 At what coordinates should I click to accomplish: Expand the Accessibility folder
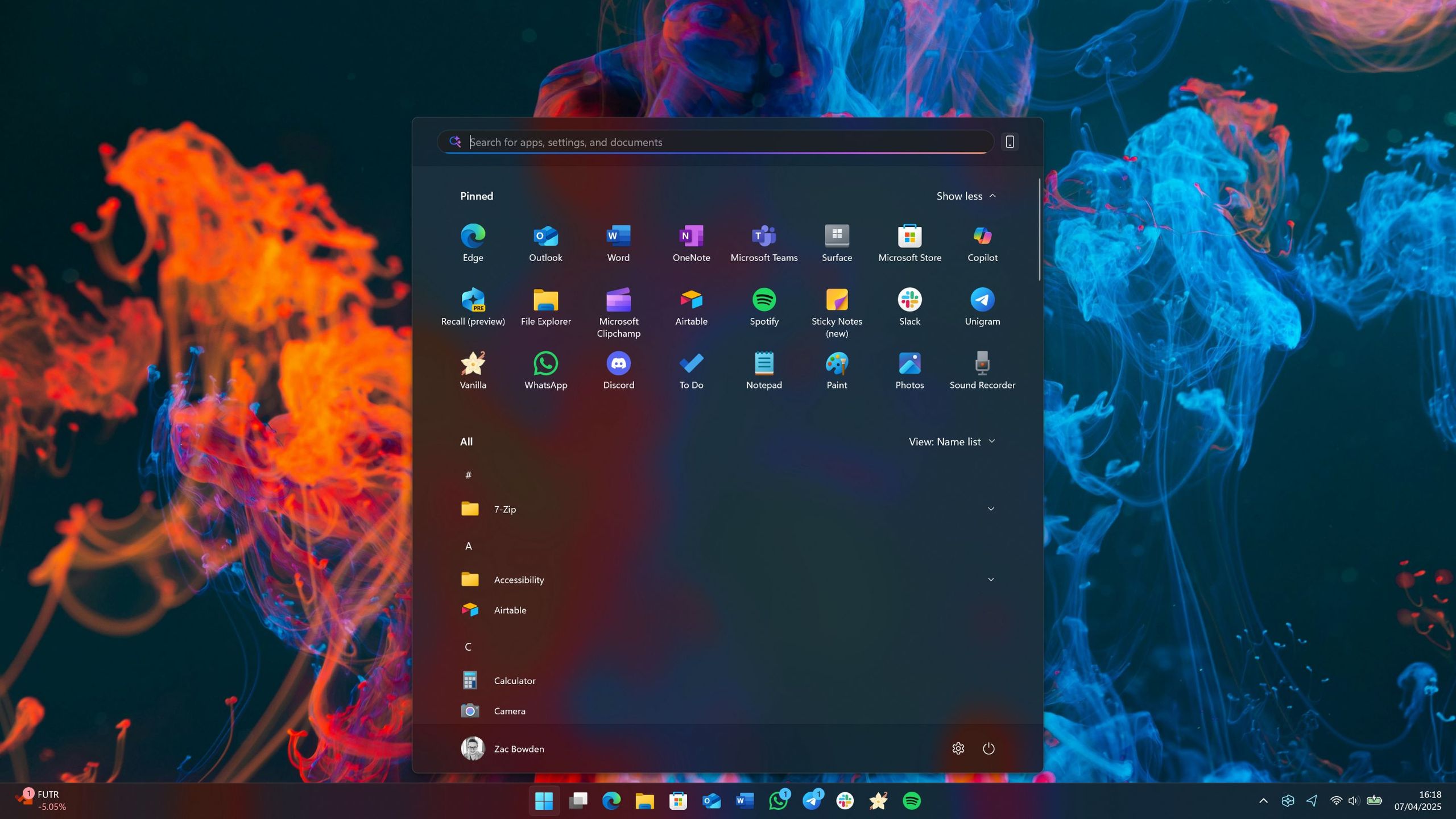(991, 579)
